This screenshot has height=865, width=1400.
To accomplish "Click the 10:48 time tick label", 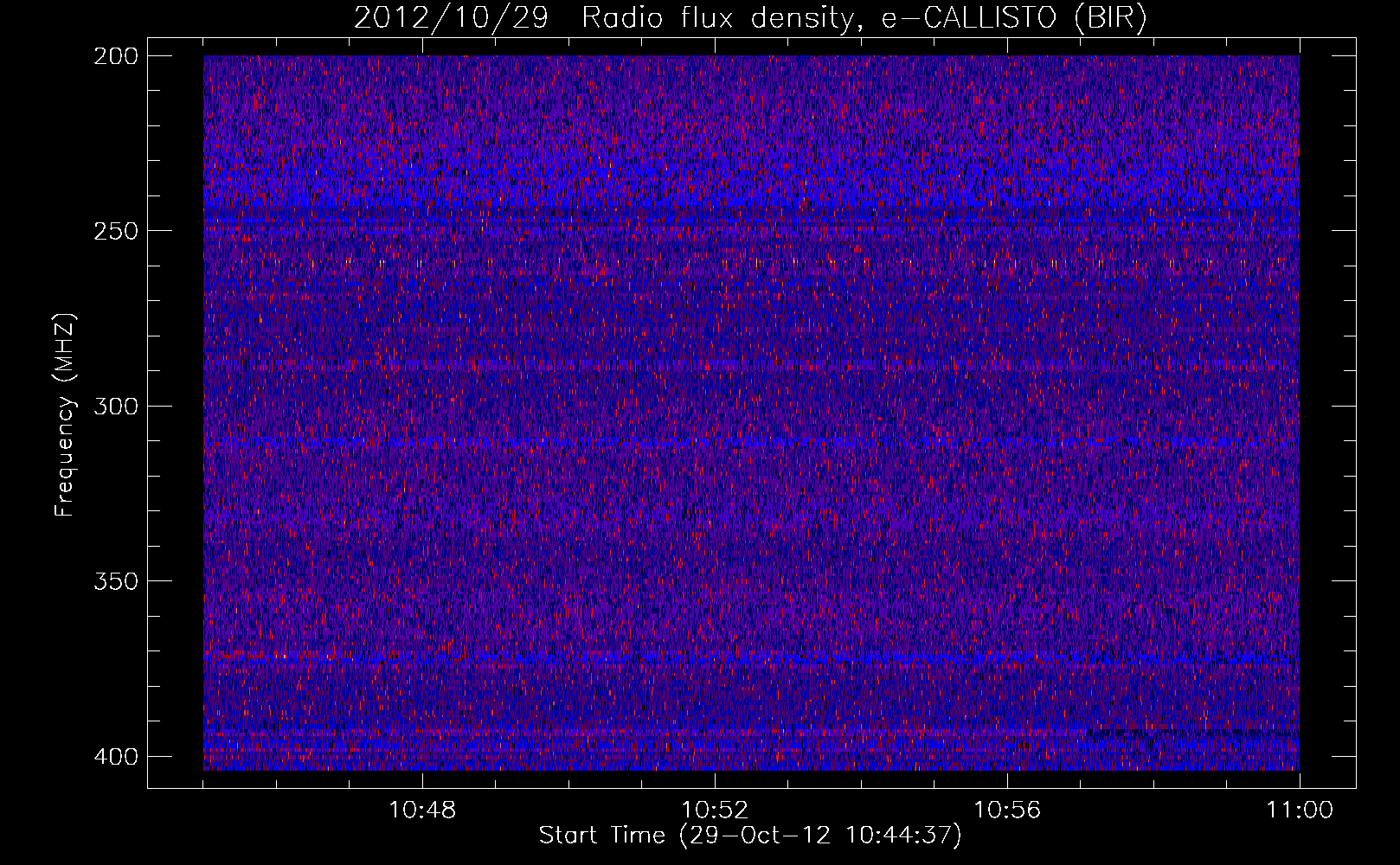I will tap(422, 811).
